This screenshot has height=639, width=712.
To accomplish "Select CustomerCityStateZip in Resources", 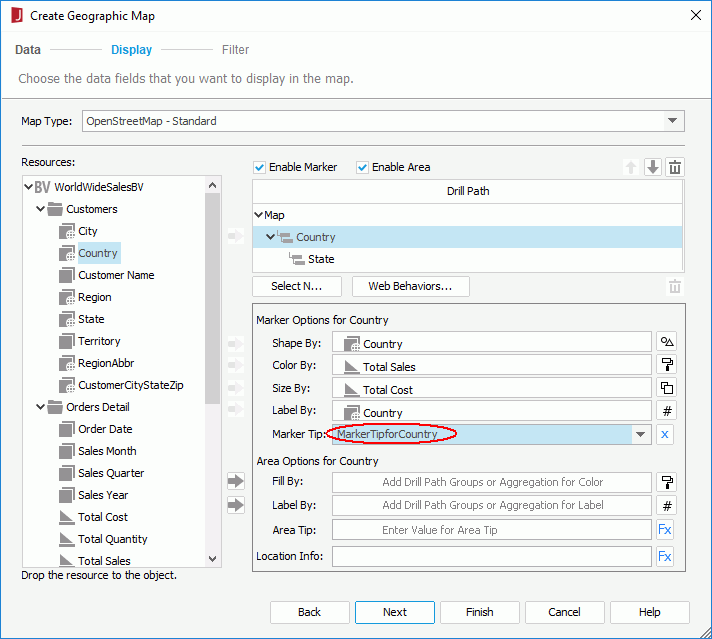I will point(131,385).
